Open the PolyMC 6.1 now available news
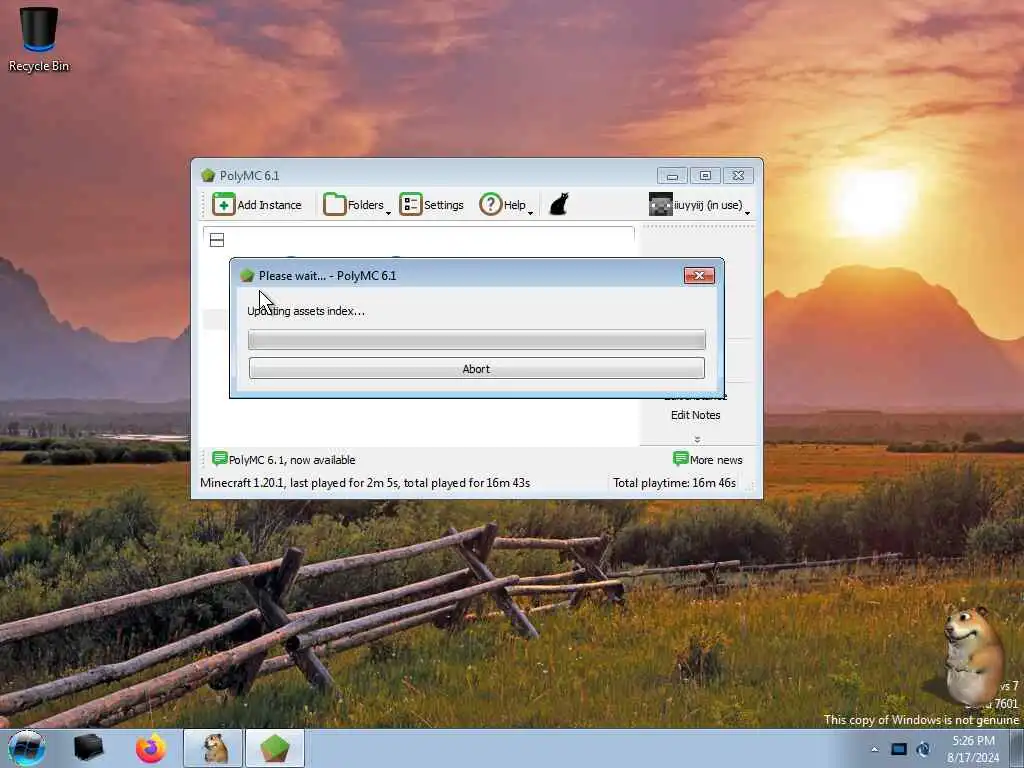Screen dimensions: 1024x768 [284, 460]
